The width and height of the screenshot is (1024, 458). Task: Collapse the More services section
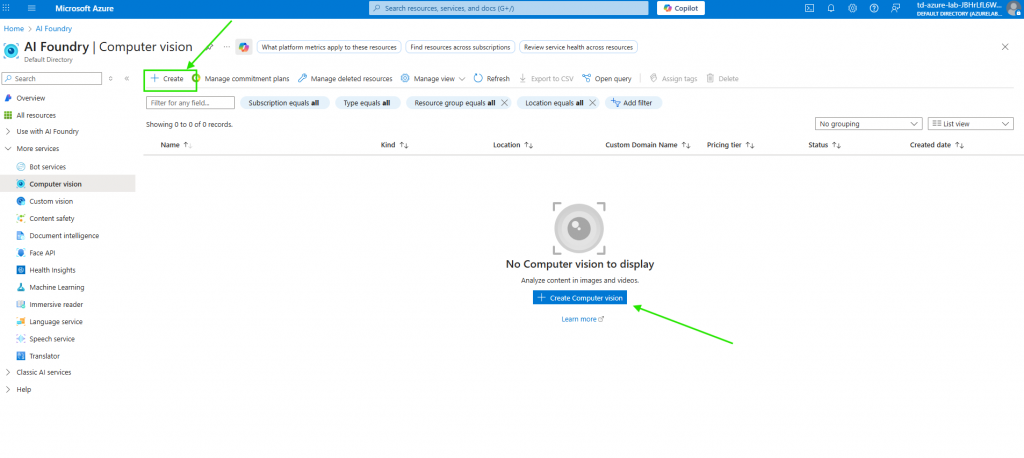point(37,149)
